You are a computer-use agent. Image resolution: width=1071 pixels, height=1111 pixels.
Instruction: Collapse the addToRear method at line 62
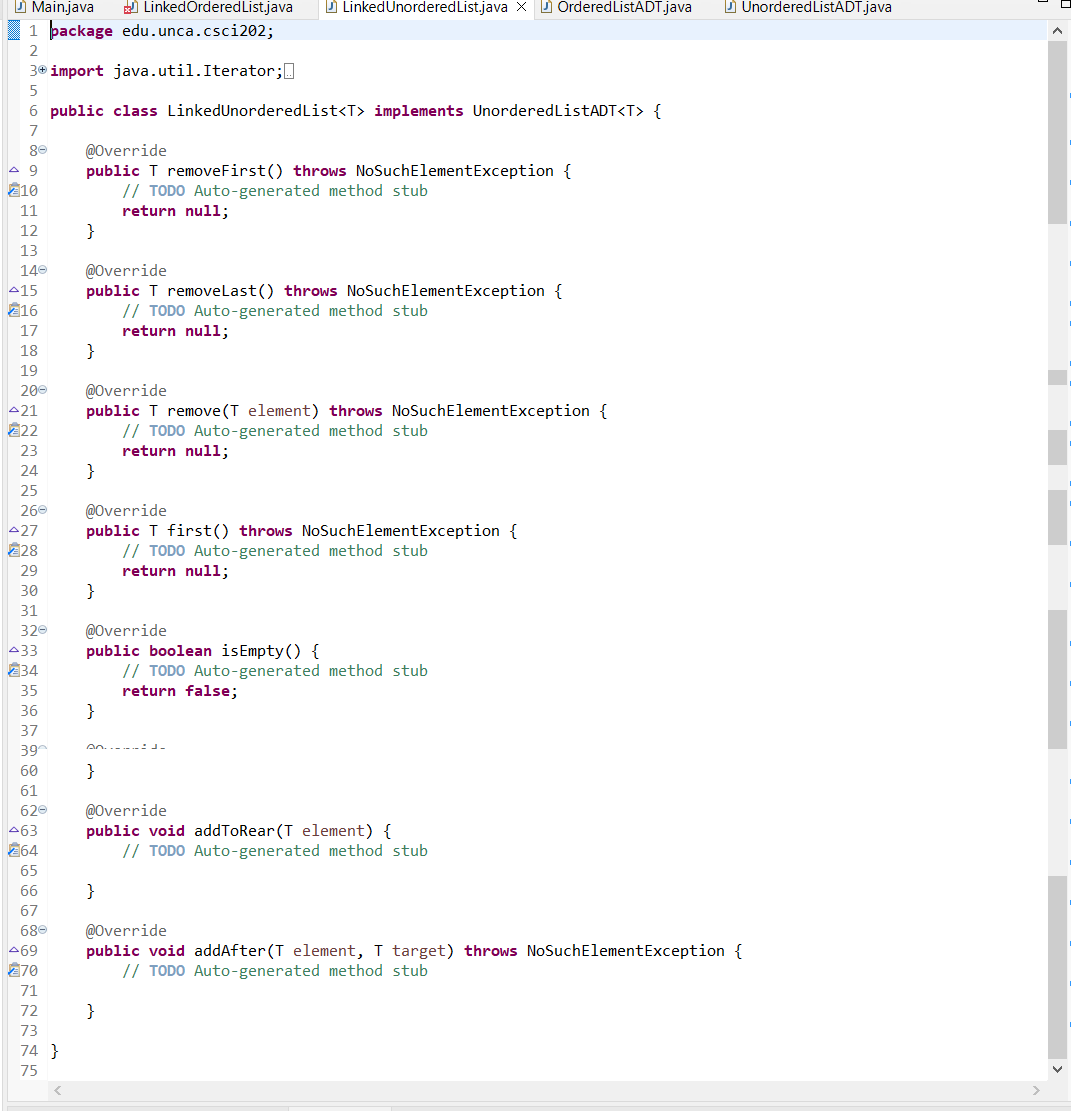click(42, 809)
